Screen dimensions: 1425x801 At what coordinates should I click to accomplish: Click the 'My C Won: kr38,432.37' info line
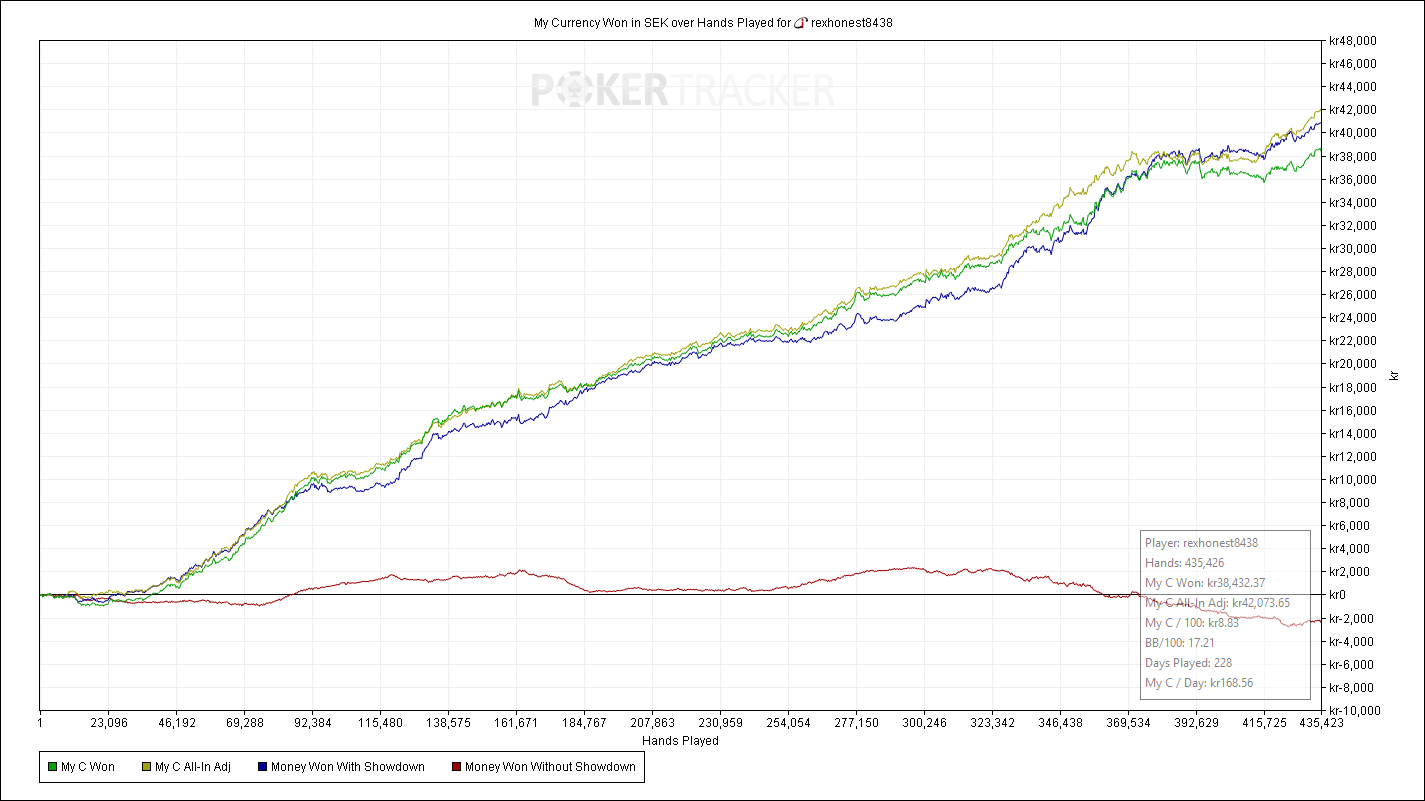click(1204, 583)
